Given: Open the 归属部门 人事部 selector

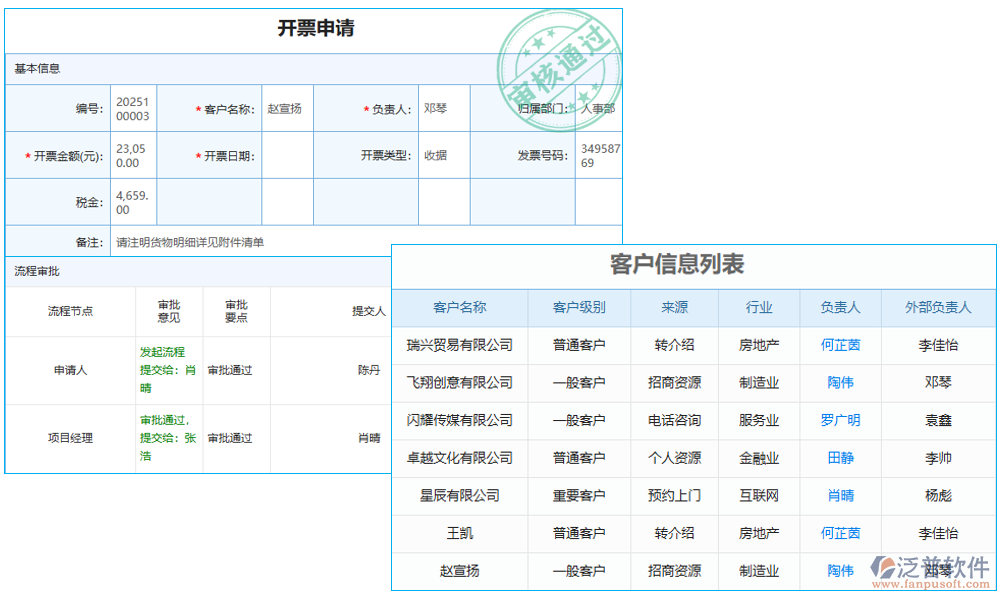Looking at the screenshot, I should (x=597, y=107).
